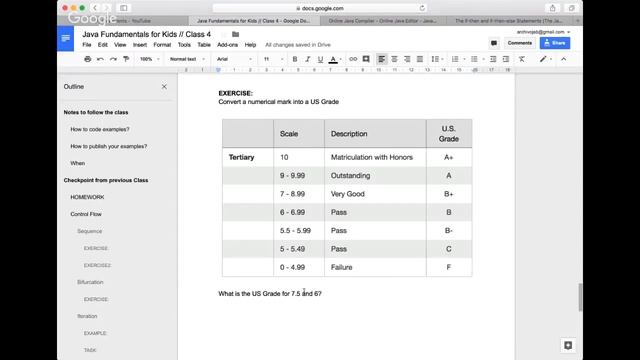
Task: Open the zoom 100% dropdown
Action: click(x=149, y=59)
